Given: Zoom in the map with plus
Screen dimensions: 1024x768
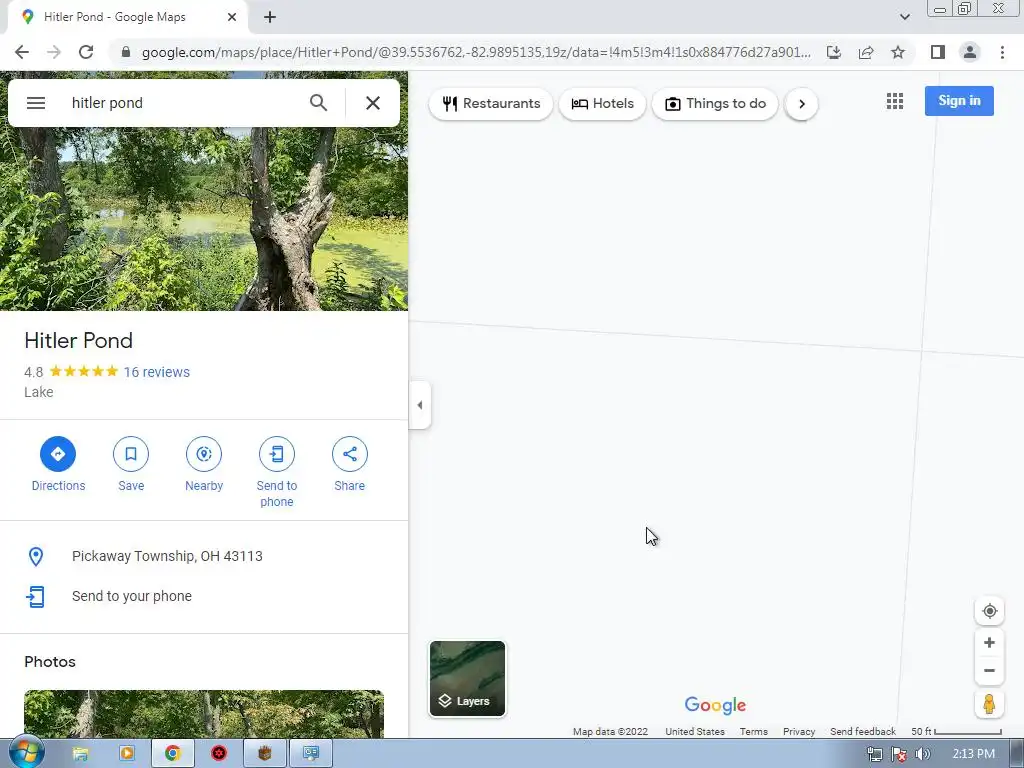Looking at the screenshot, I should pos(989,643).
